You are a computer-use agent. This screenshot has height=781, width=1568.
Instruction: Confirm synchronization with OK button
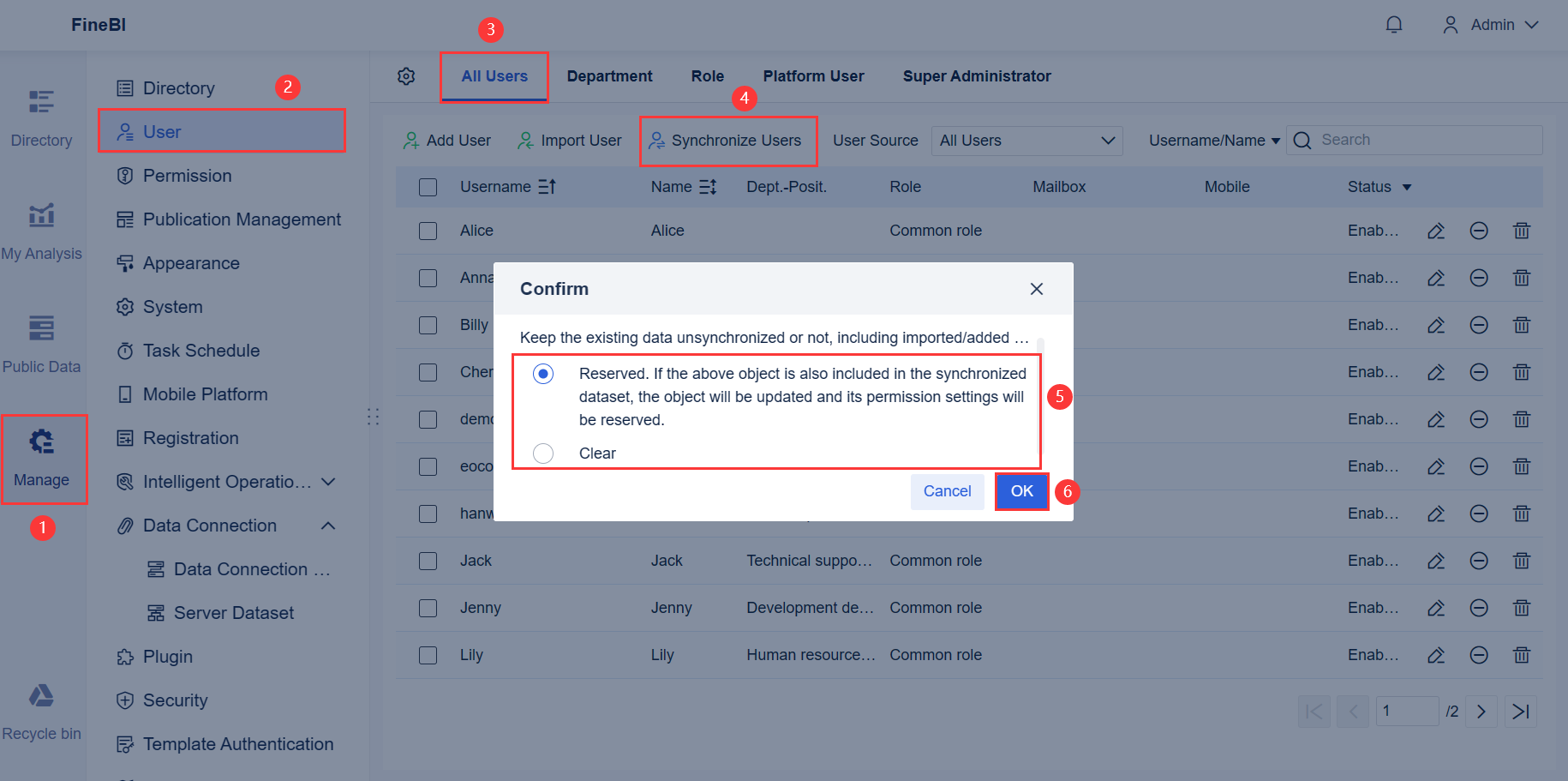(x=1021, y=491)
